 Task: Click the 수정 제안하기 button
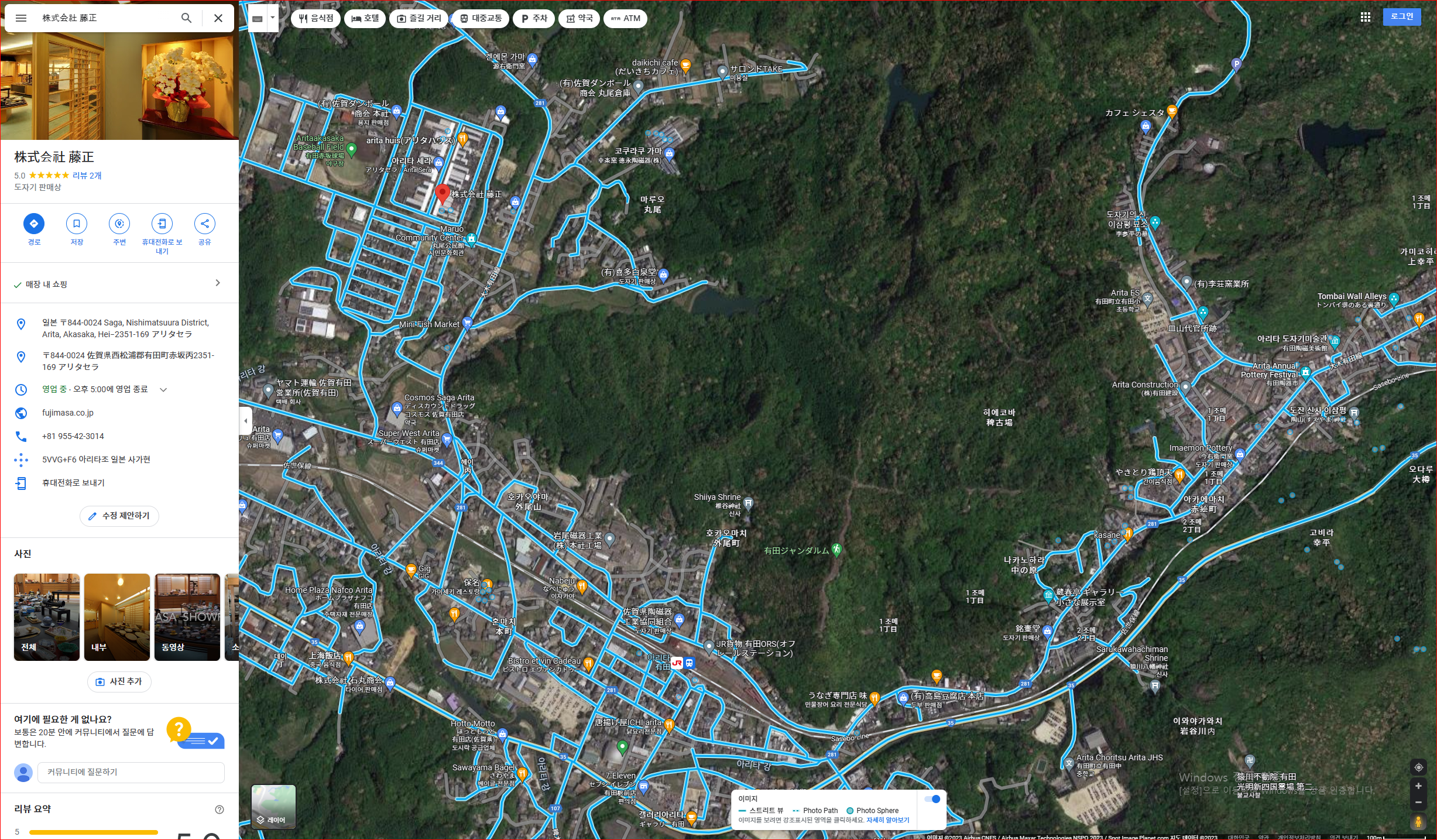[119, 516]
